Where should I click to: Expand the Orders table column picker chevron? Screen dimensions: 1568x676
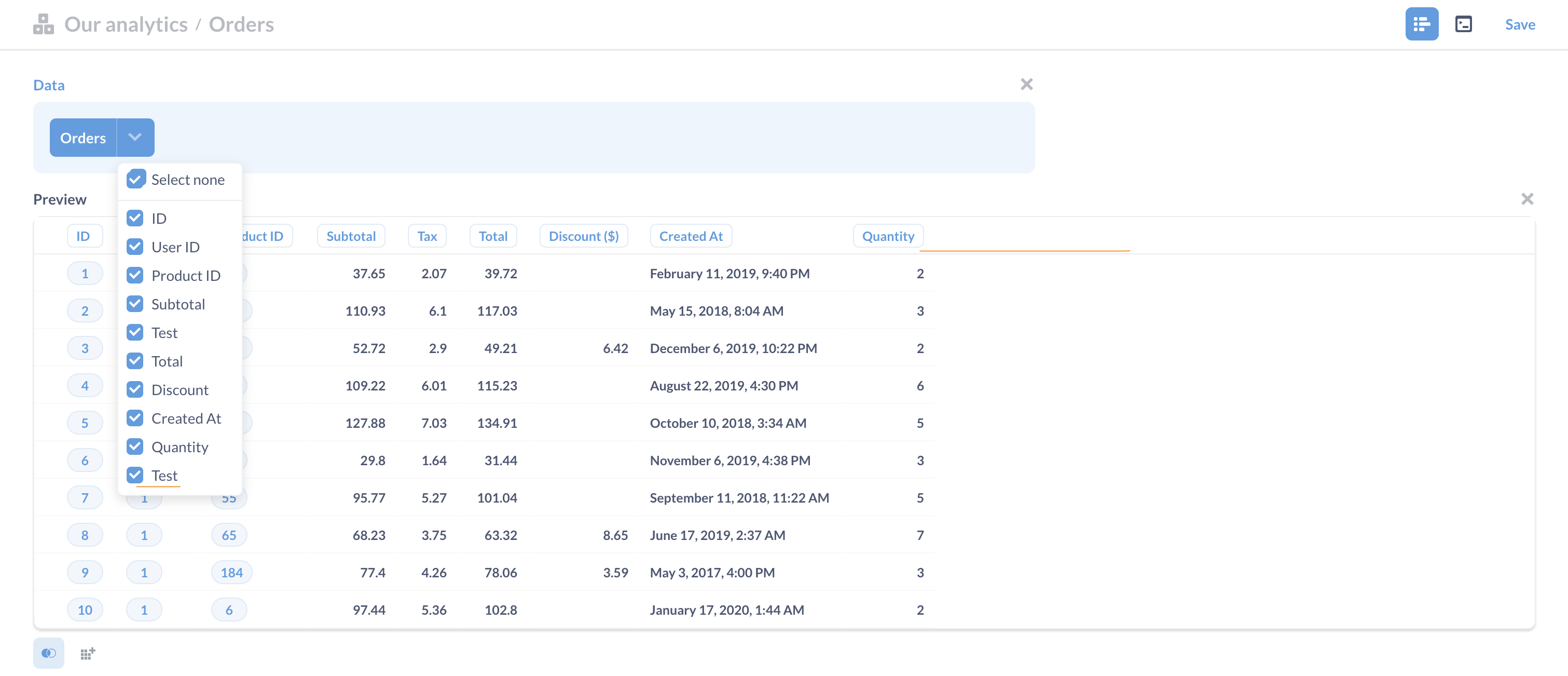[135, 138]
